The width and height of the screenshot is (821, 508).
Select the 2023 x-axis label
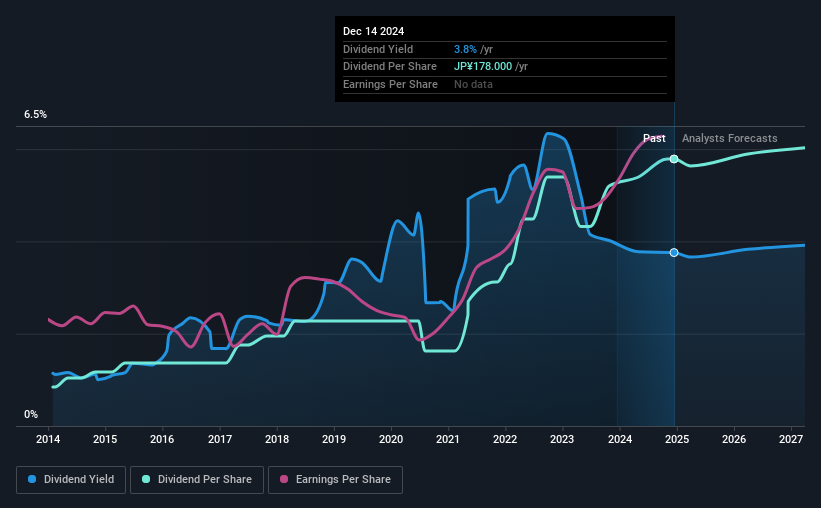click(562, 439)
